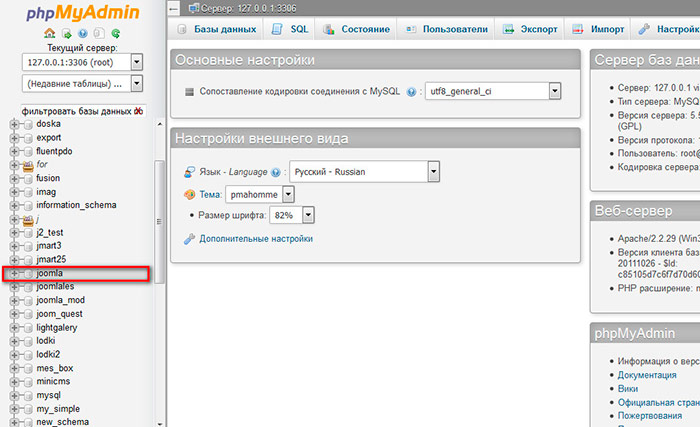Click the 'j' database group icon
The height and width of the screenshot is (427, 700).
(x=28, y=220)
